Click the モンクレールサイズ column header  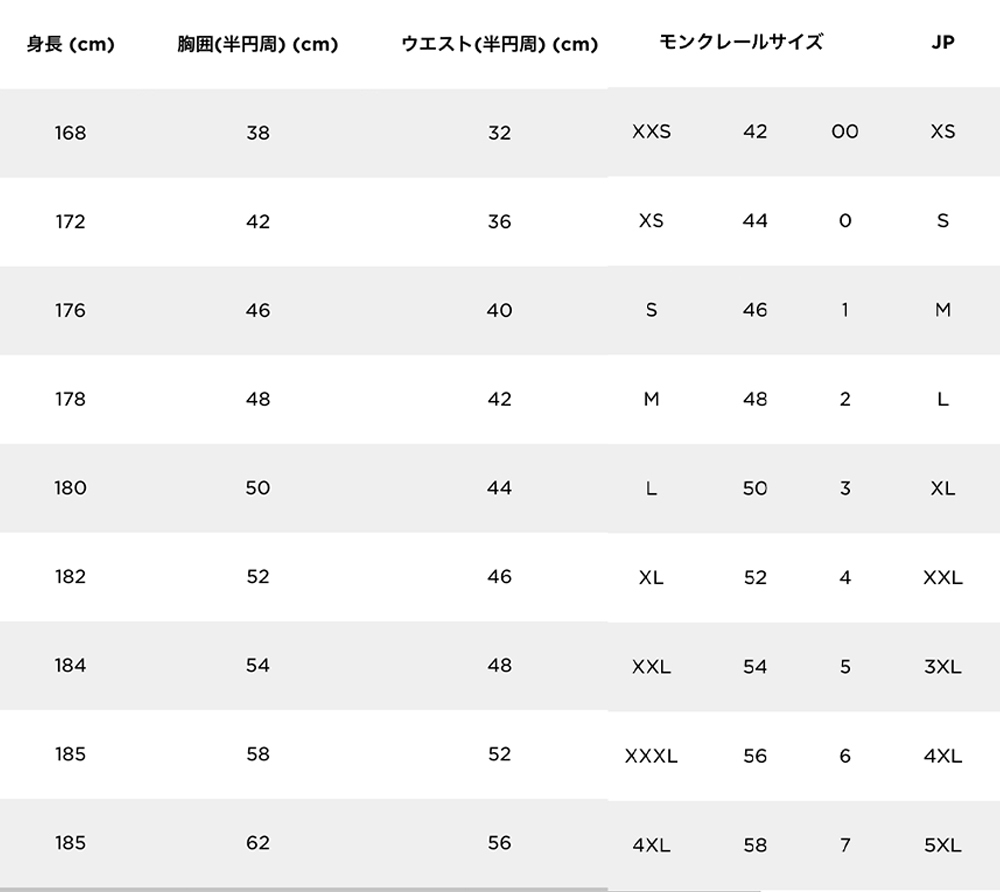point(740,42)
